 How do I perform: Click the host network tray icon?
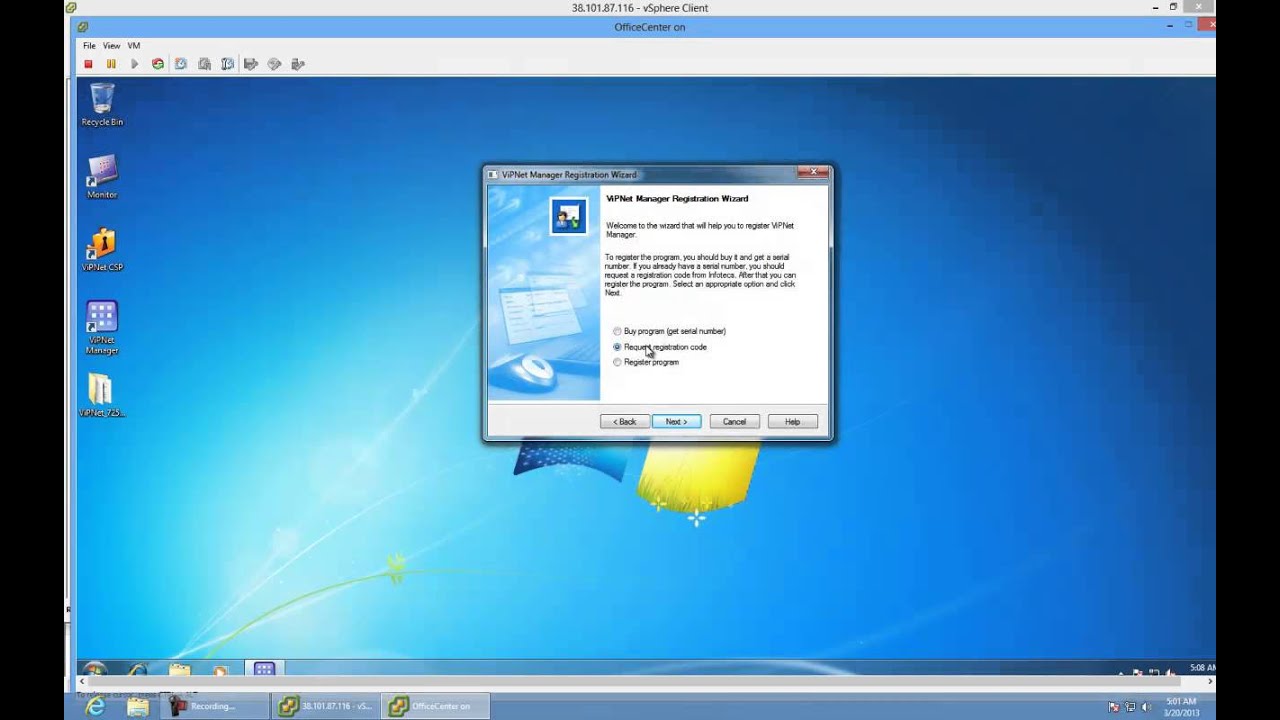pos(1130,707)
